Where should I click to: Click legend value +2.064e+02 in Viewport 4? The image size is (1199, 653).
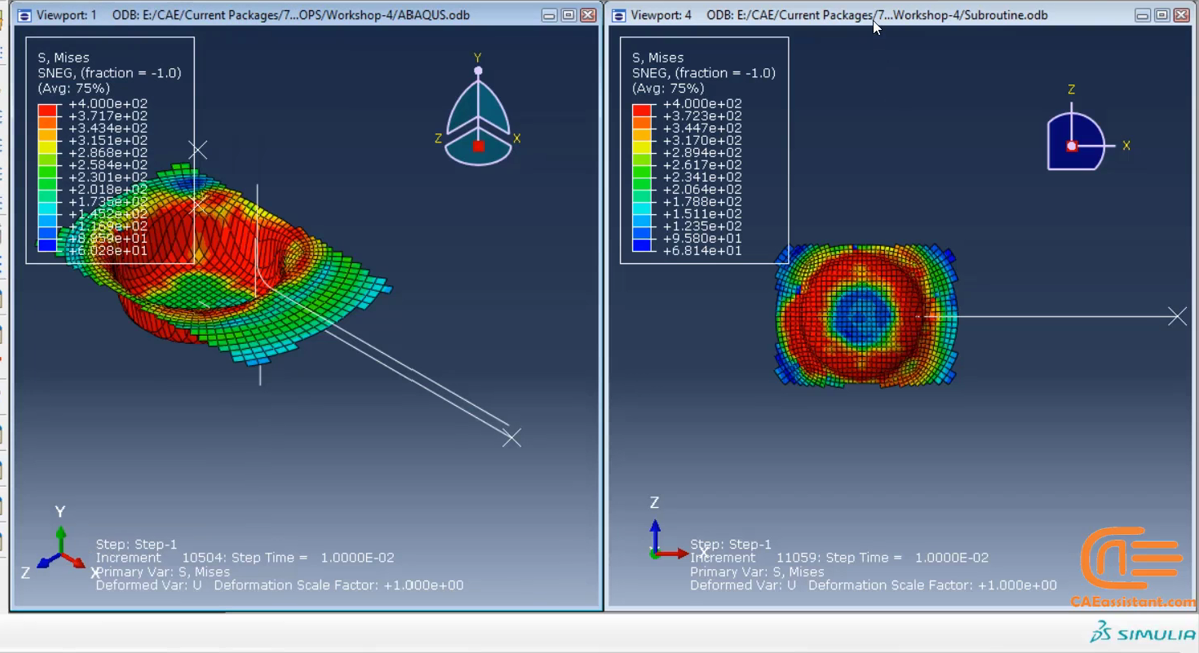[702, 190]
